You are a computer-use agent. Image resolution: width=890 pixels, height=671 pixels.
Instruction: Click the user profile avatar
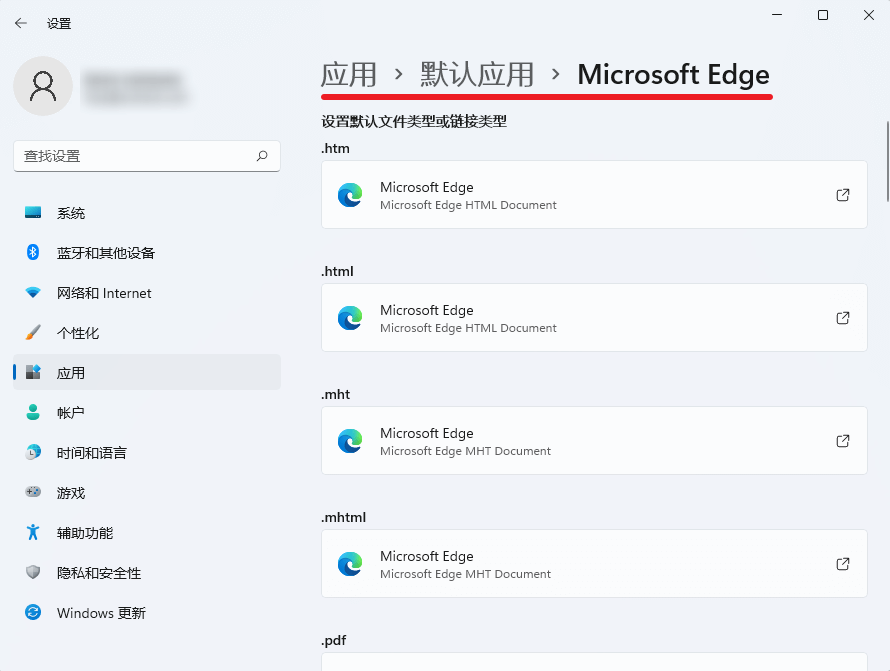coord(43,86)
